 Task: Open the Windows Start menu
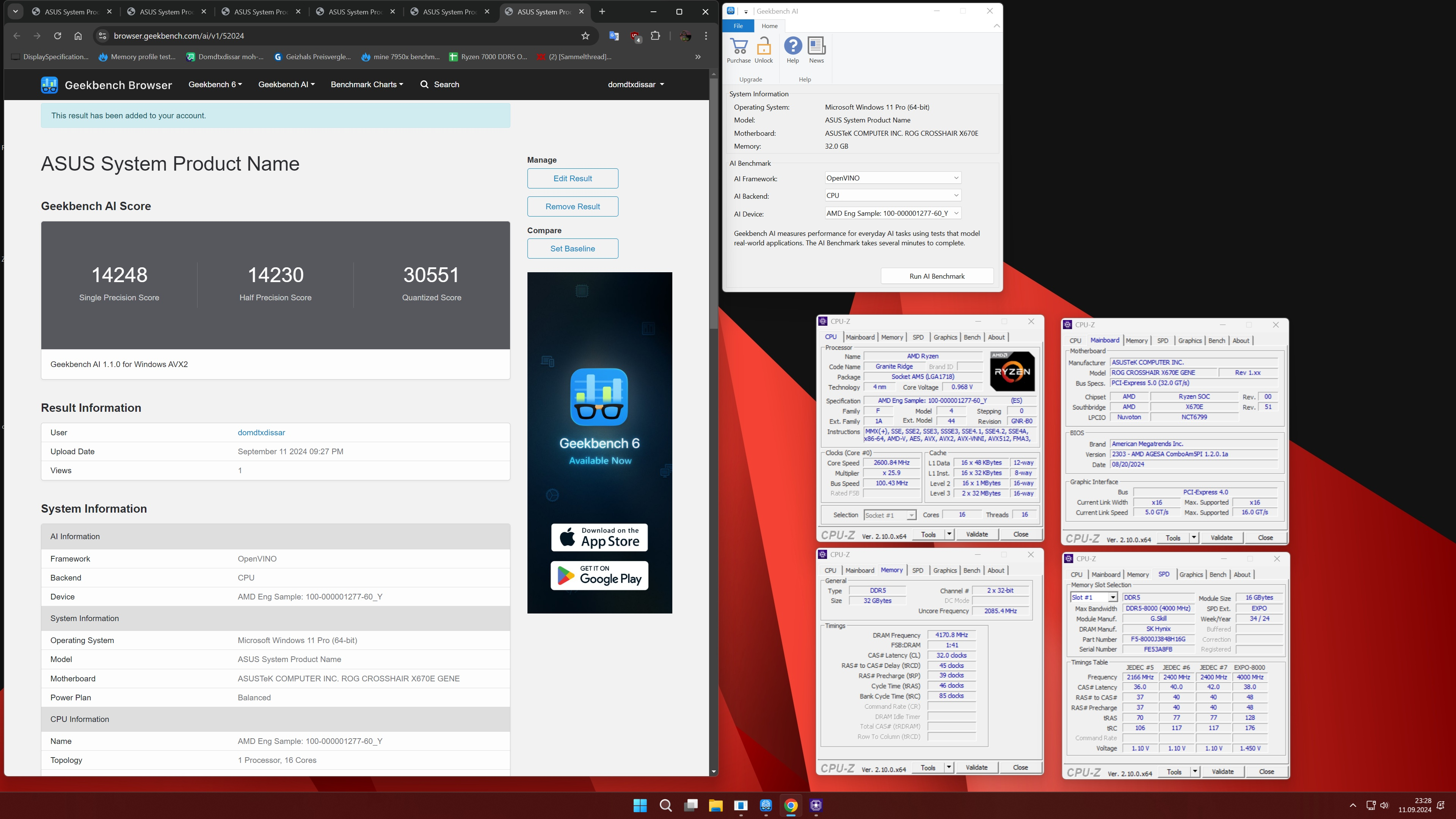point(640,805)
